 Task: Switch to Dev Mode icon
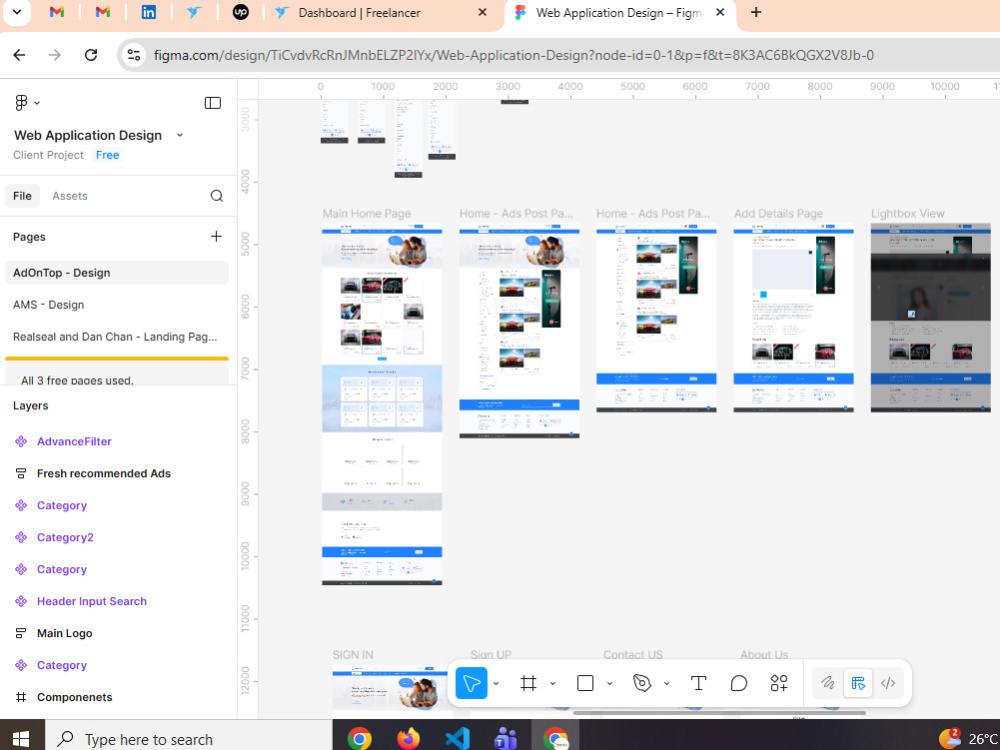pyautogui.click(x=888, y=683)
